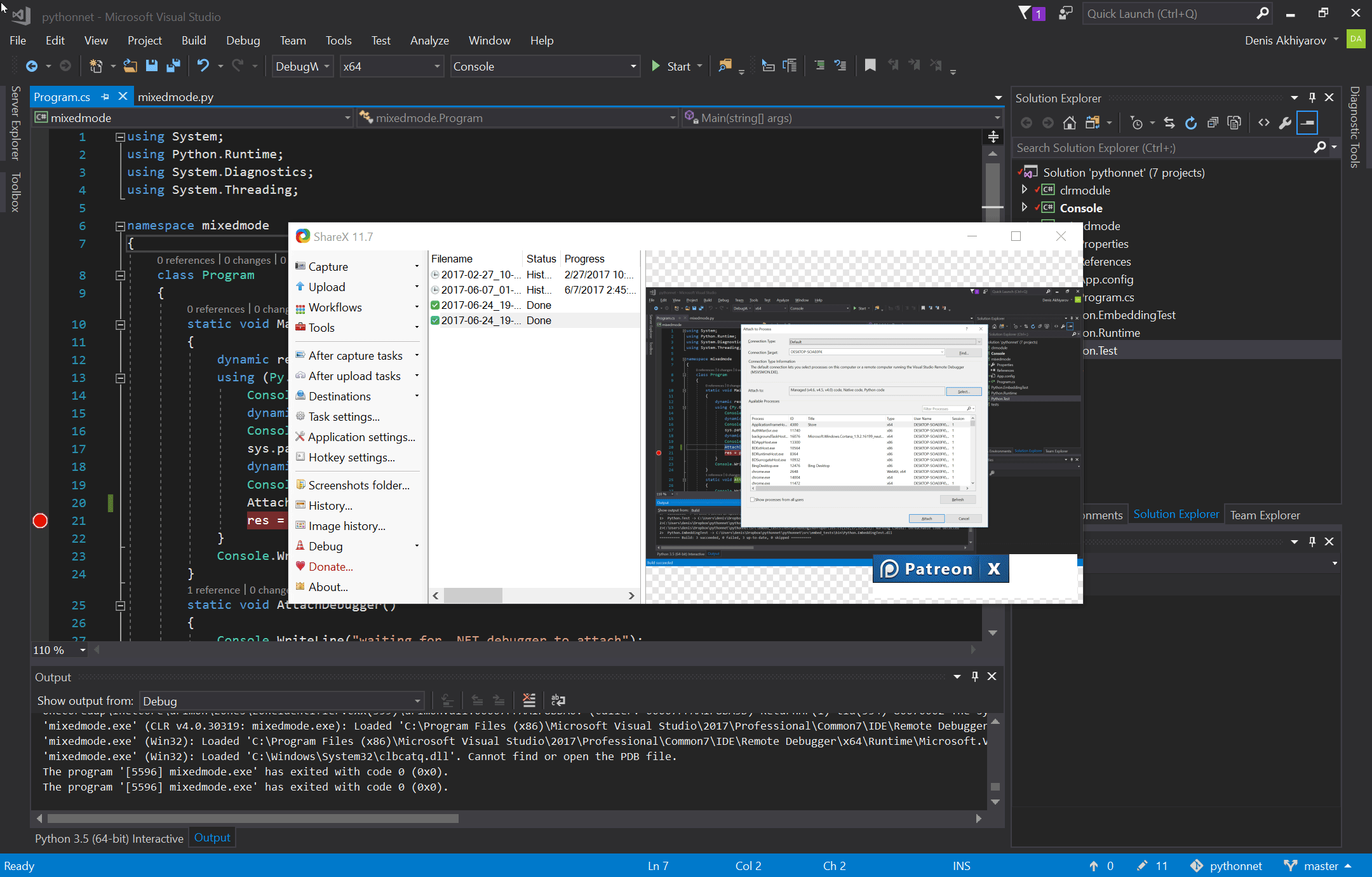This screenshot has width=1372, height=877.
Task: Remove the breakpoint on line 21
Action: (x=40, y=521)
